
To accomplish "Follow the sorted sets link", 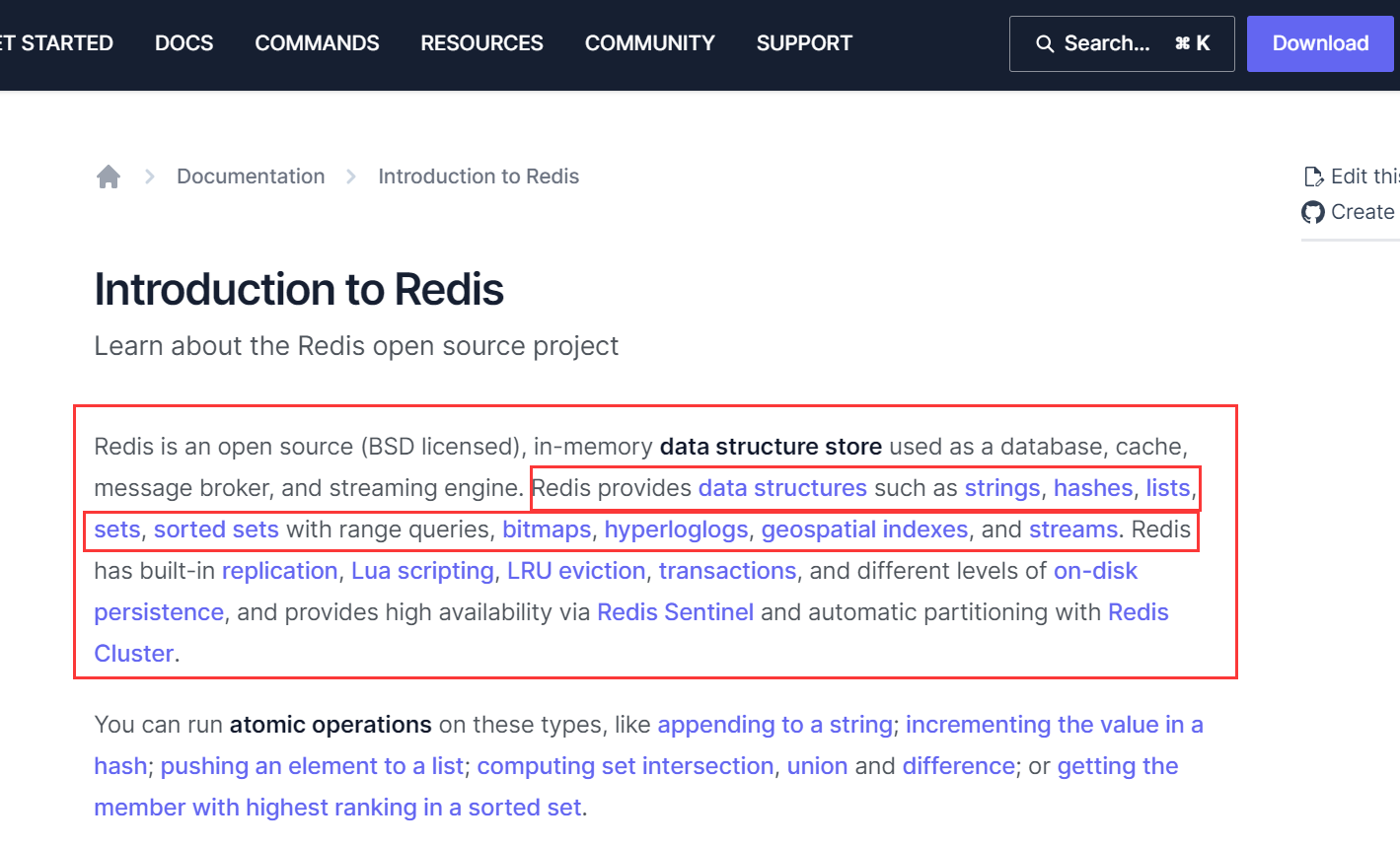I will 216,529.
